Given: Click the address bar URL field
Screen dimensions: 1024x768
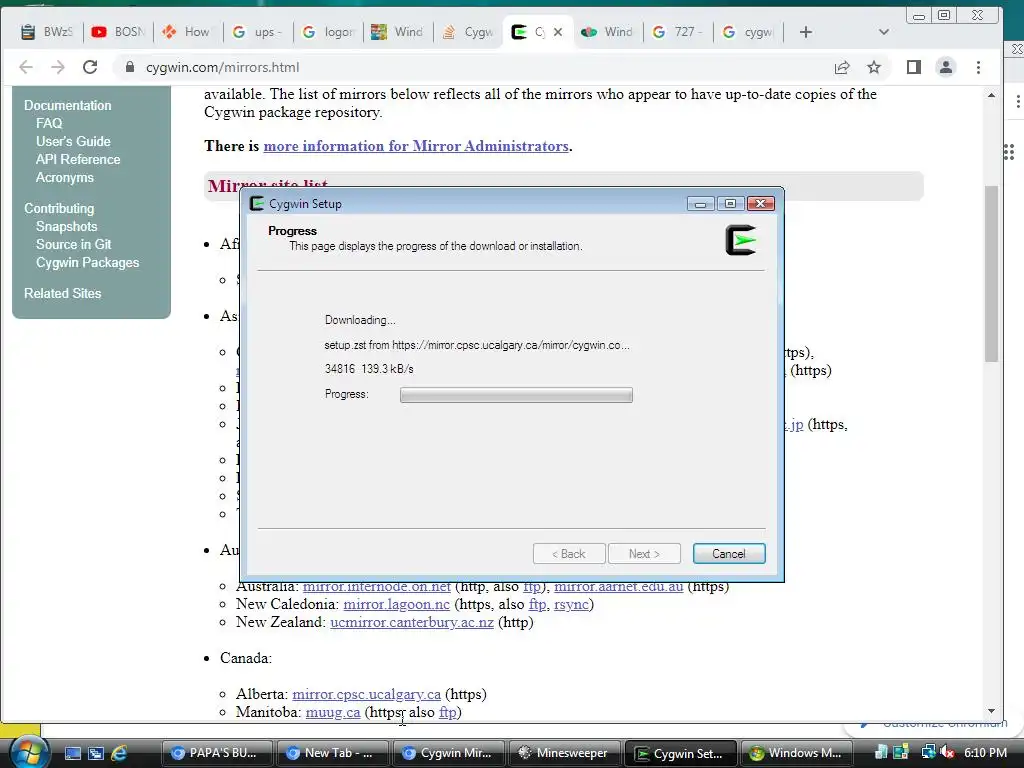Looking at the screenshot, I should click(483, 67).
